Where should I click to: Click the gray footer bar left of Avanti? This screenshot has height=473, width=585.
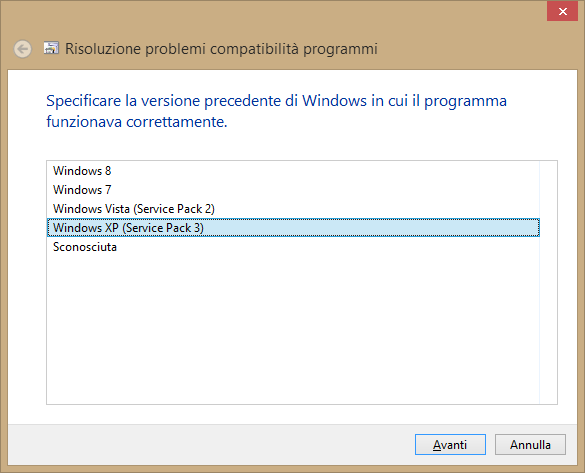click(x=209, y=444)
